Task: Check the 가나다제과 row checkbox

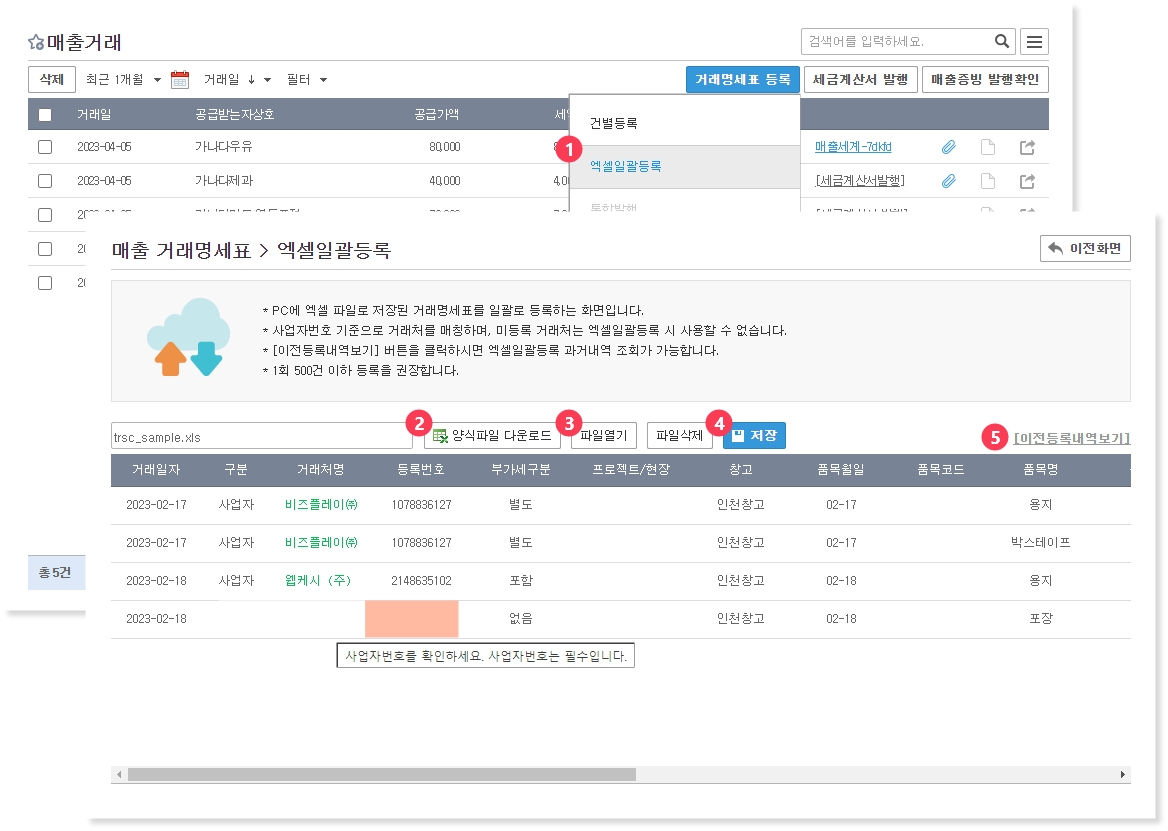Action: coord(45,181)
